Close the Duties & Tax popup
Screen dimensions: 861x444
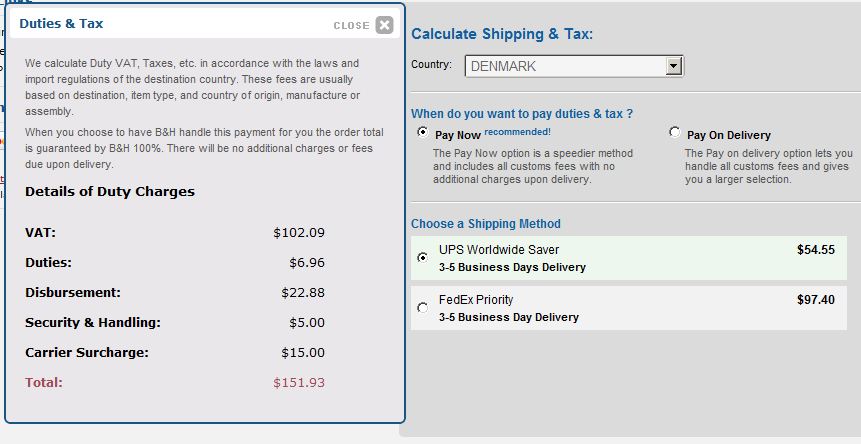click(384, 25)
